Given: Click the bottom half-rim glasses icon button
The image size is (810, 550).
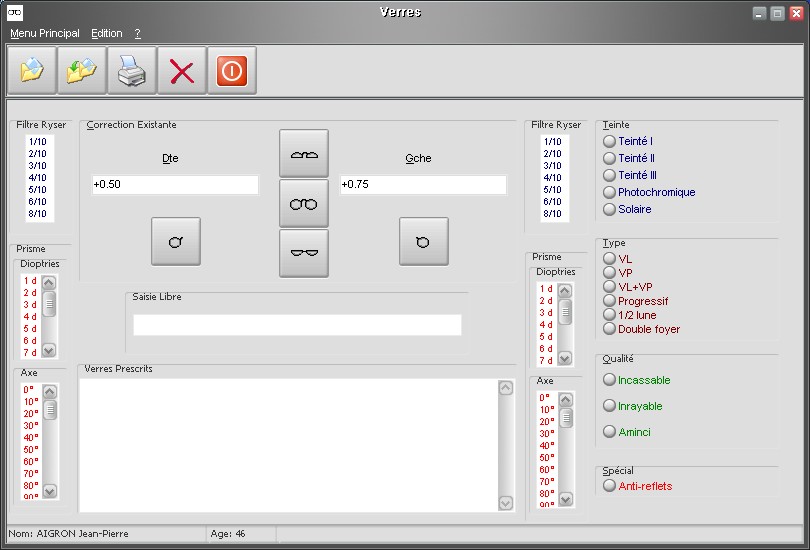Looking at the screenshot, I should pyautogui.click(x=304, y=253).
